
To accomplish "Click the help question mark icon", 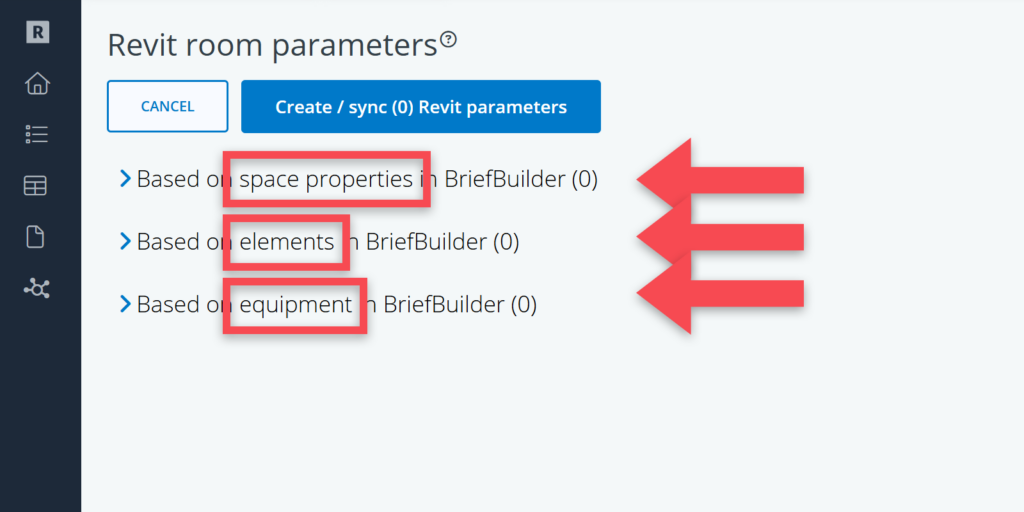I will (x=449, y=41).
